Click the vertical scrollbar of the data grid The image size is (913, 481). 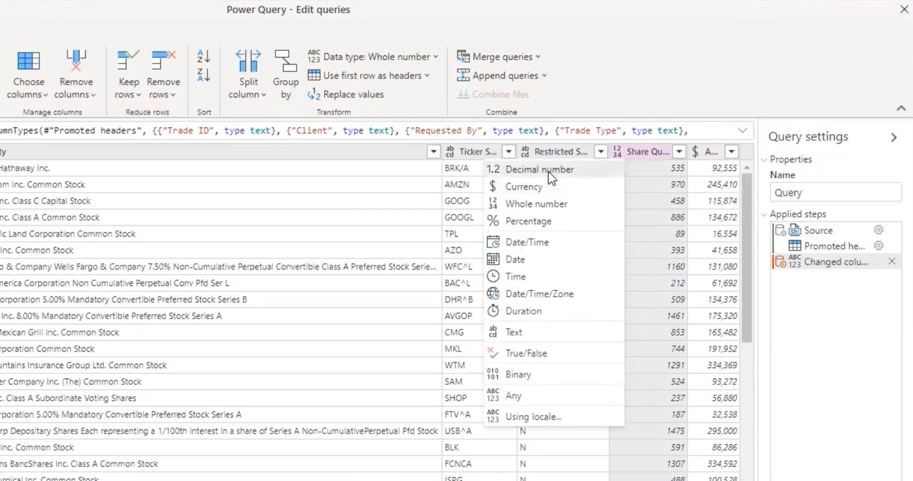(746, 258)
